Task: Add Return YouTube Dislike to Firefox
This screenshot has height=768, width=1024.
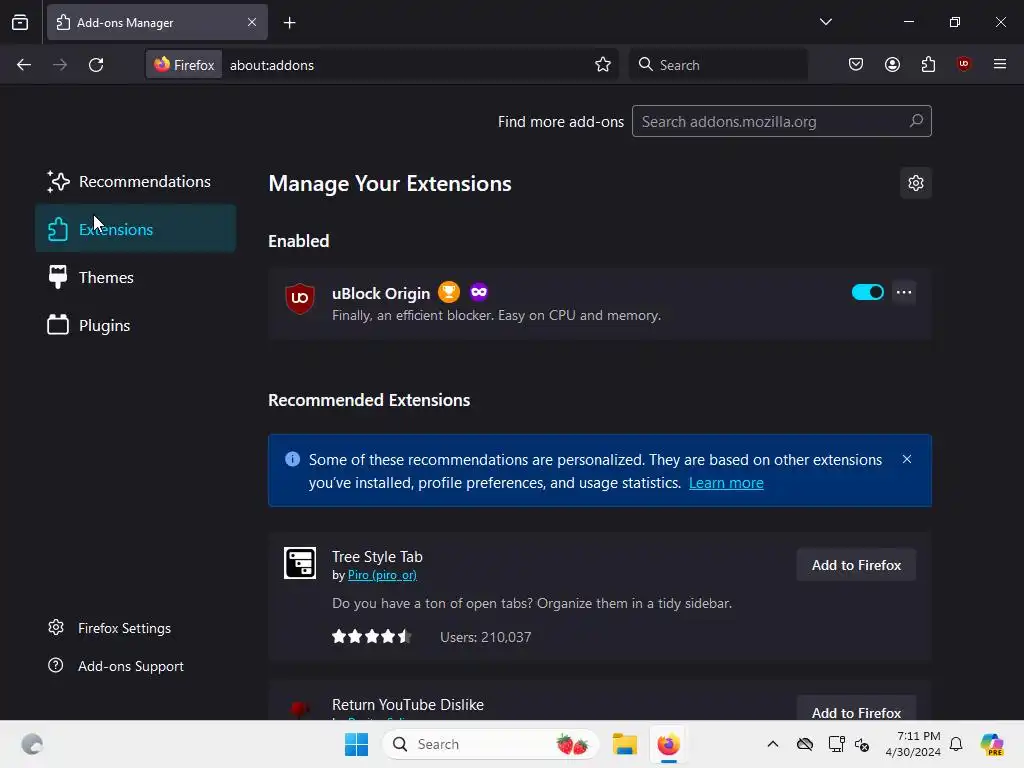Action: tap(856, 710)
